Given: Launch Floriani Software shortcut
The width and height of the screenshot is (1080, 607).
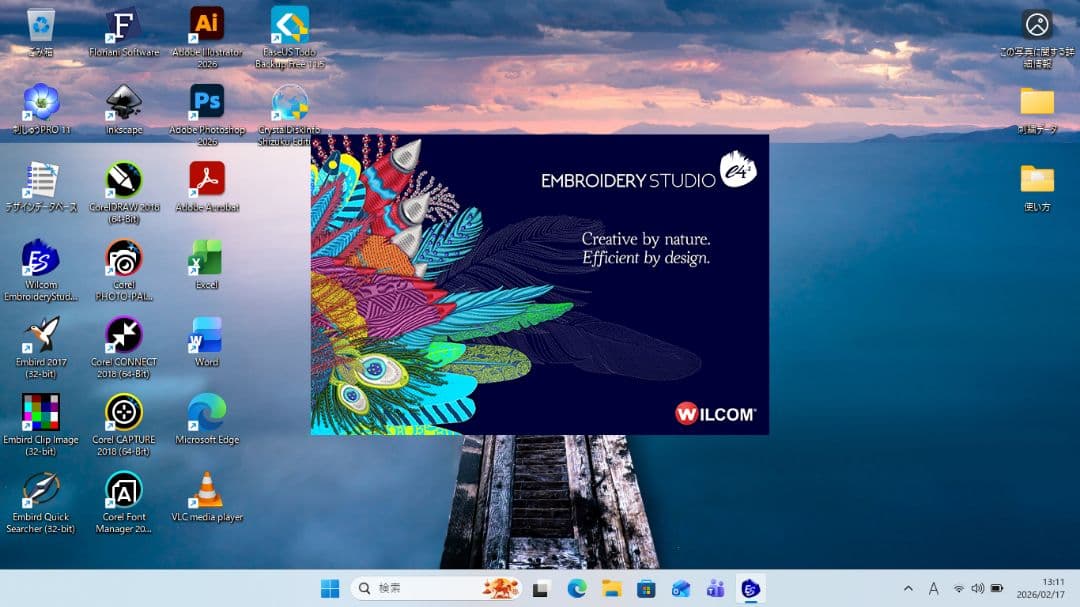Looking at the screenshot, I should 123,31.
